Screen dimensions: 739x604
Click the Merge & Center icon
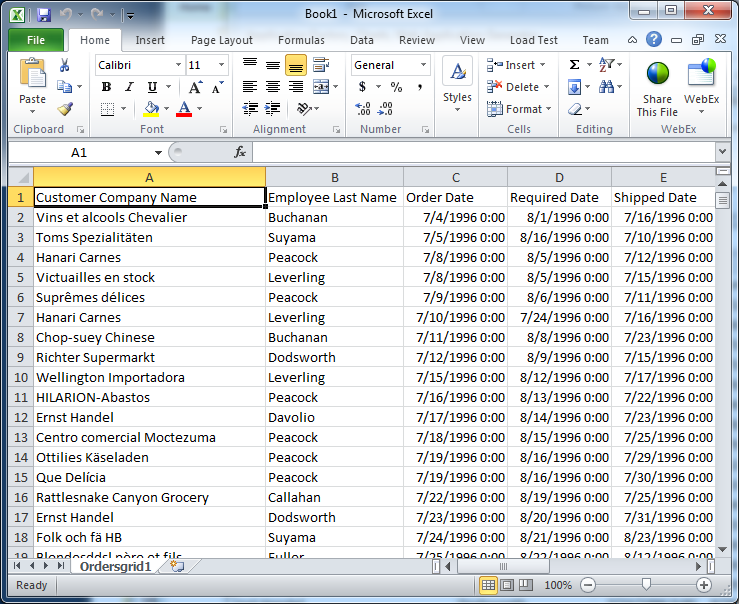[321, 87]
